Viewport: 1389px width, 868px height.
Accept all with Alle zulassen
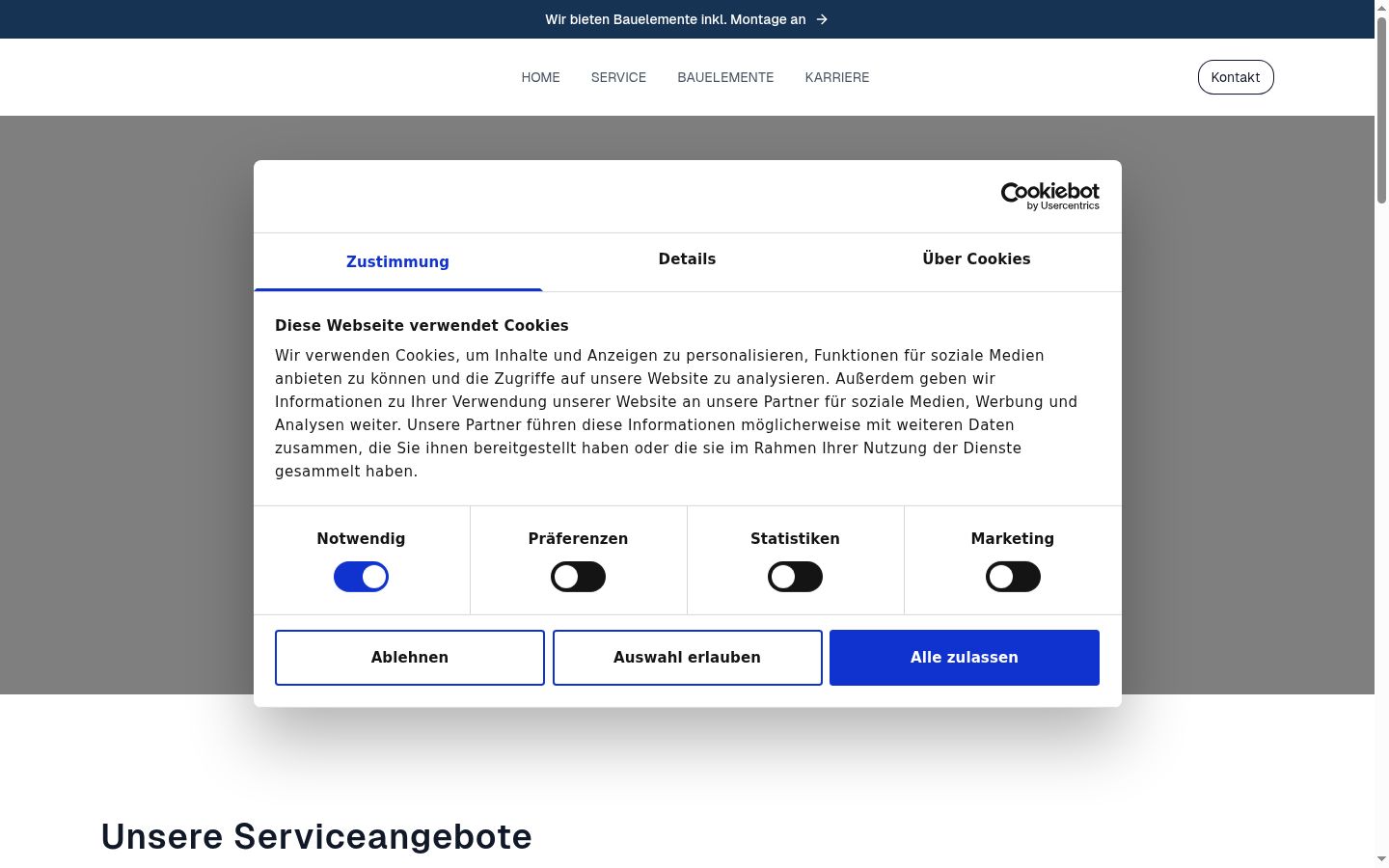(x=965, y=658)
